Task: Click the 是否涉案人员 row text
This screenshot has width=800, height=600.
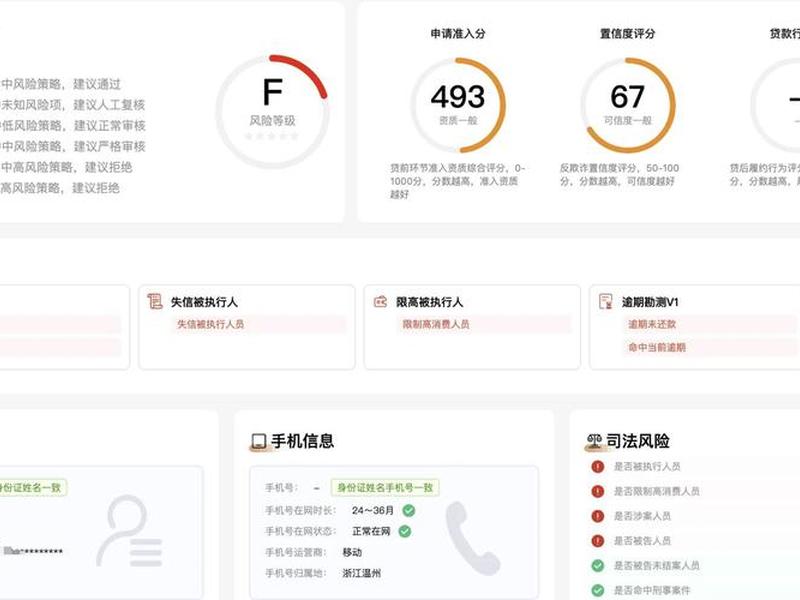Action: (642, 516)
